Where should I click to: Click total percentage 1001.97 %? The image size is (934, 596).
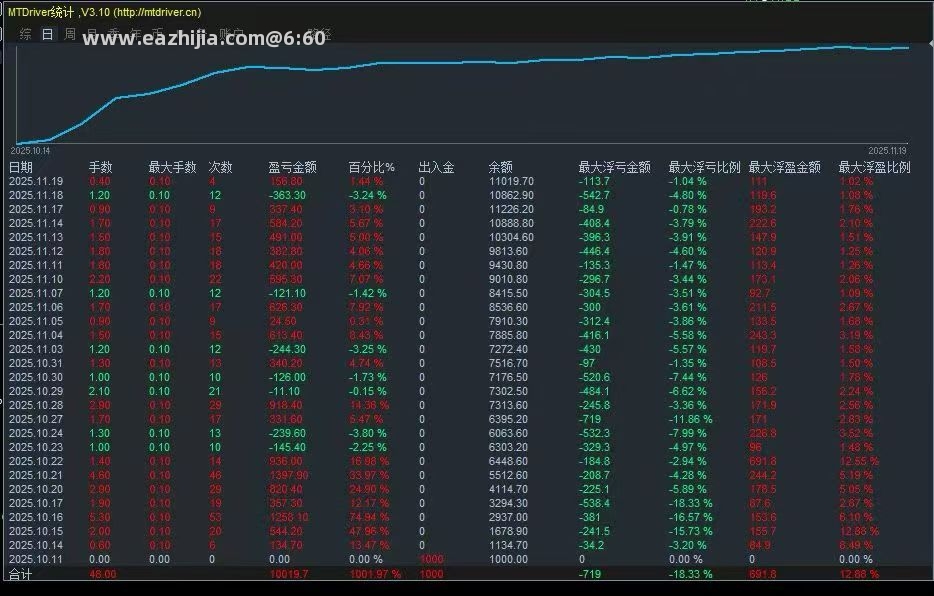375,574
